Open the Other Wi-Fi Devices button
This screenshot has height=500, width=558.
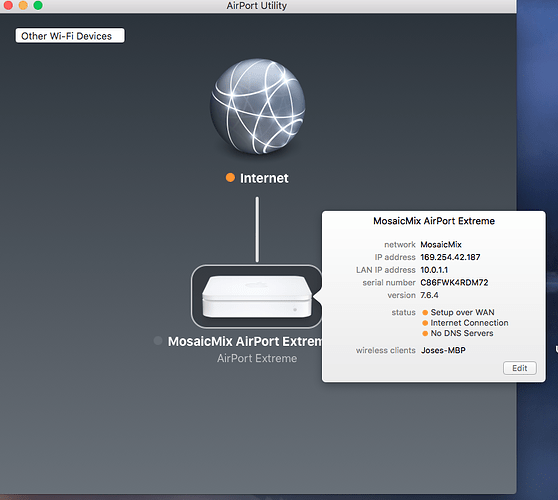(x=70, y=36)
